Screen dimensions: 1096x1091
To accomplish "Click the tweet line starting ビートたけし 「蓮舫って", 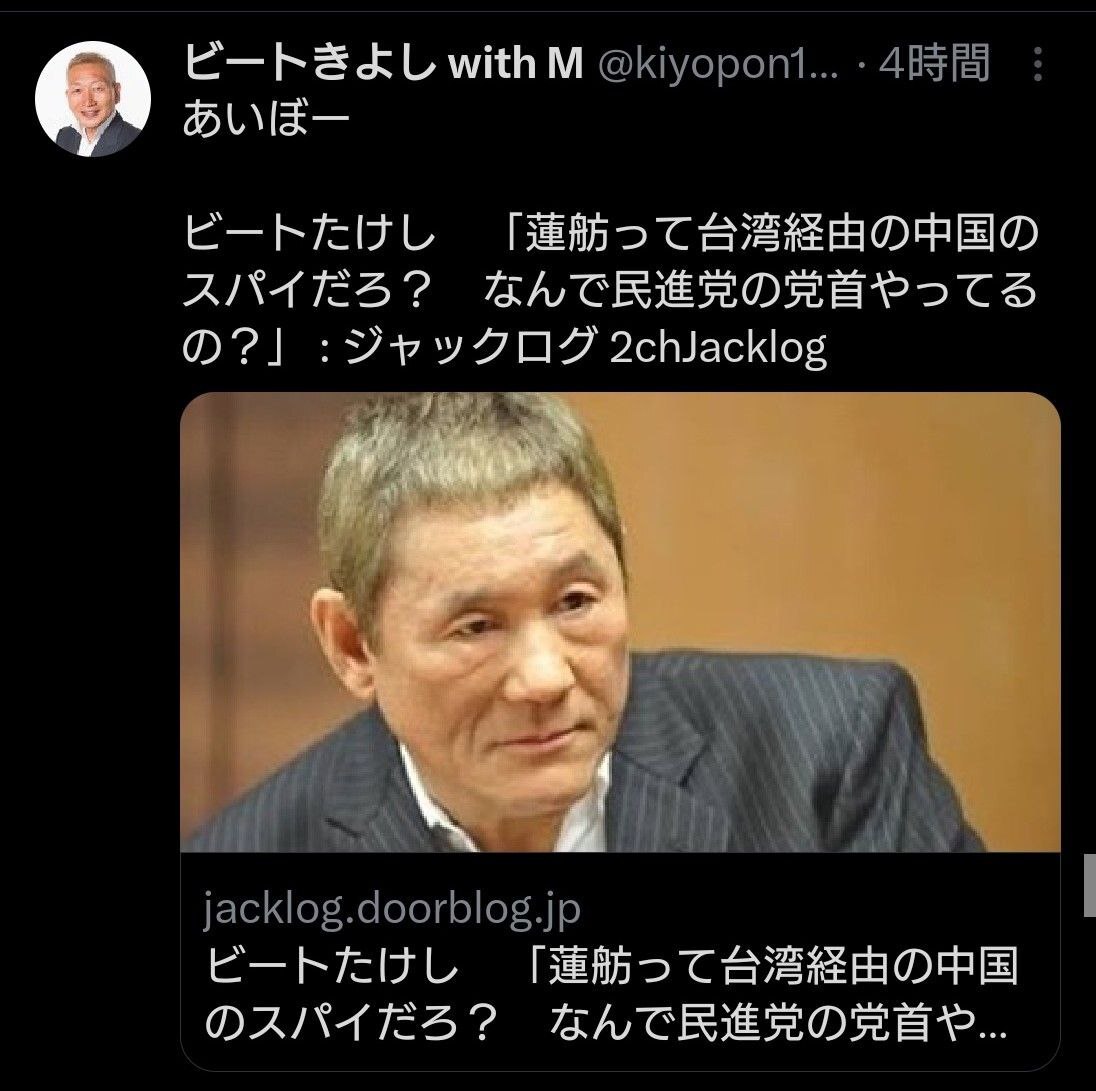I will 611,233.
